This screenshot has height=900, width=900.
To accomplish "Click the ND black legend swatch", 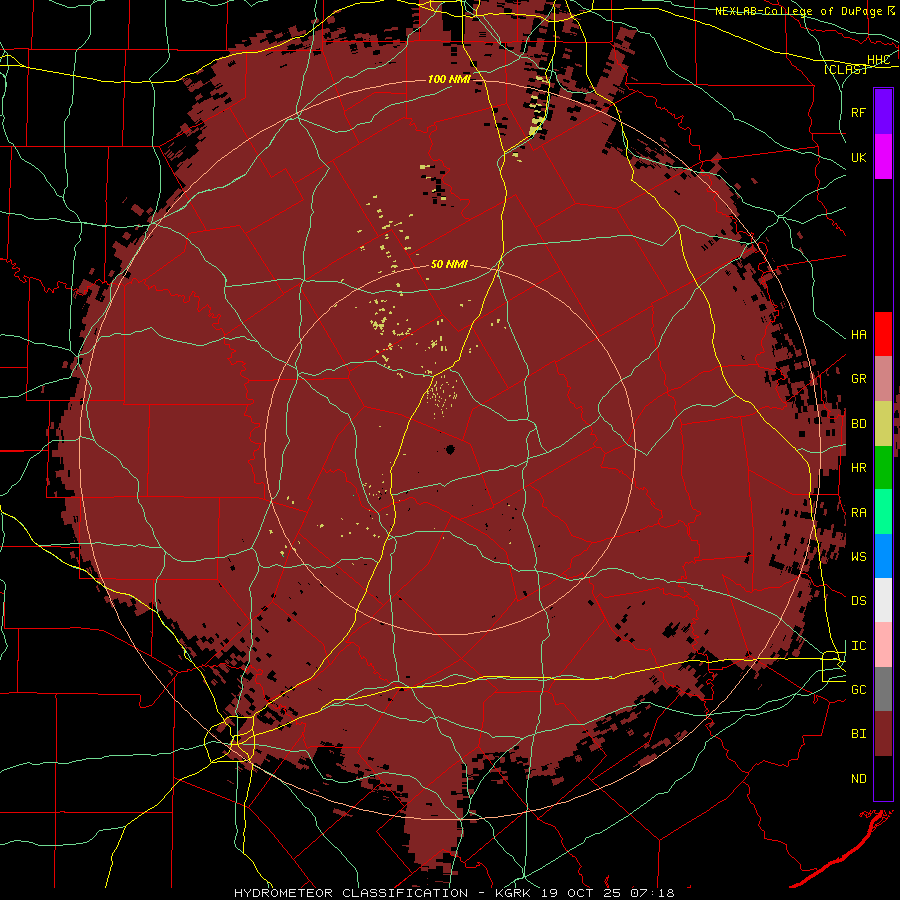I will coord(883,778).
